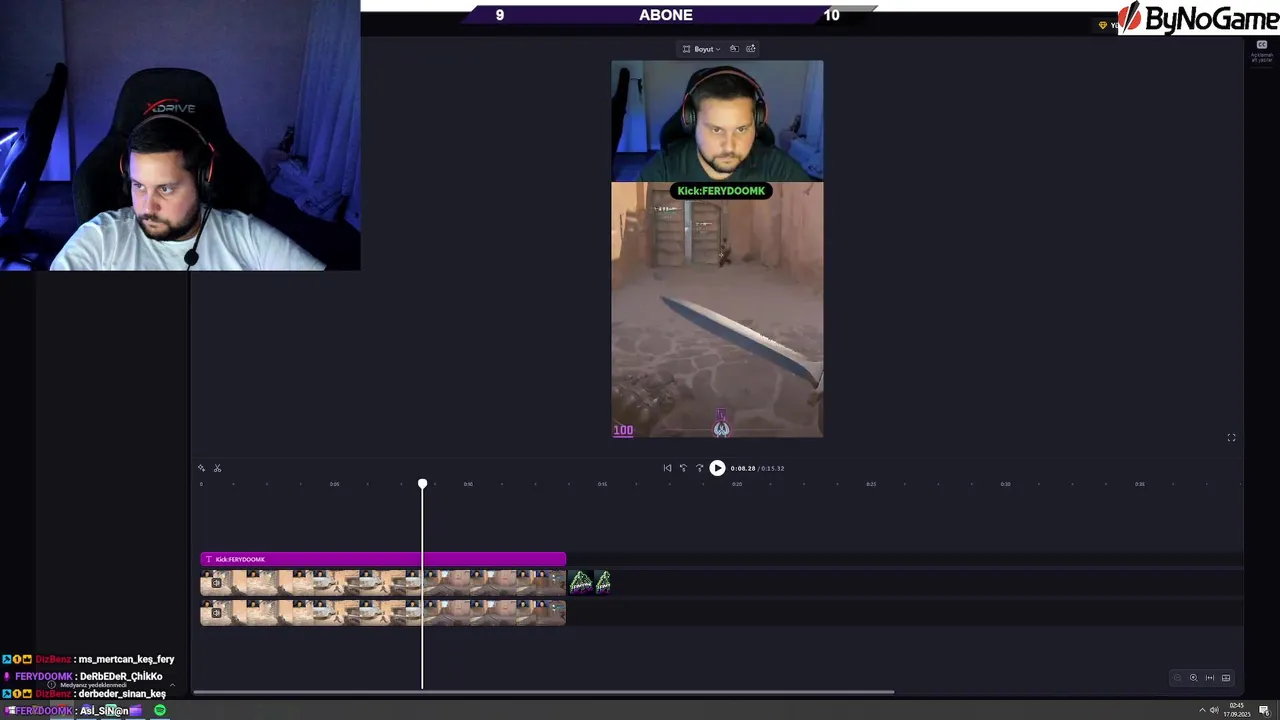Image resolution: width=1280 pixels, height=720 pixels.
Task: Jump to start with skip-back icon
Action: (x=667, y=468)
